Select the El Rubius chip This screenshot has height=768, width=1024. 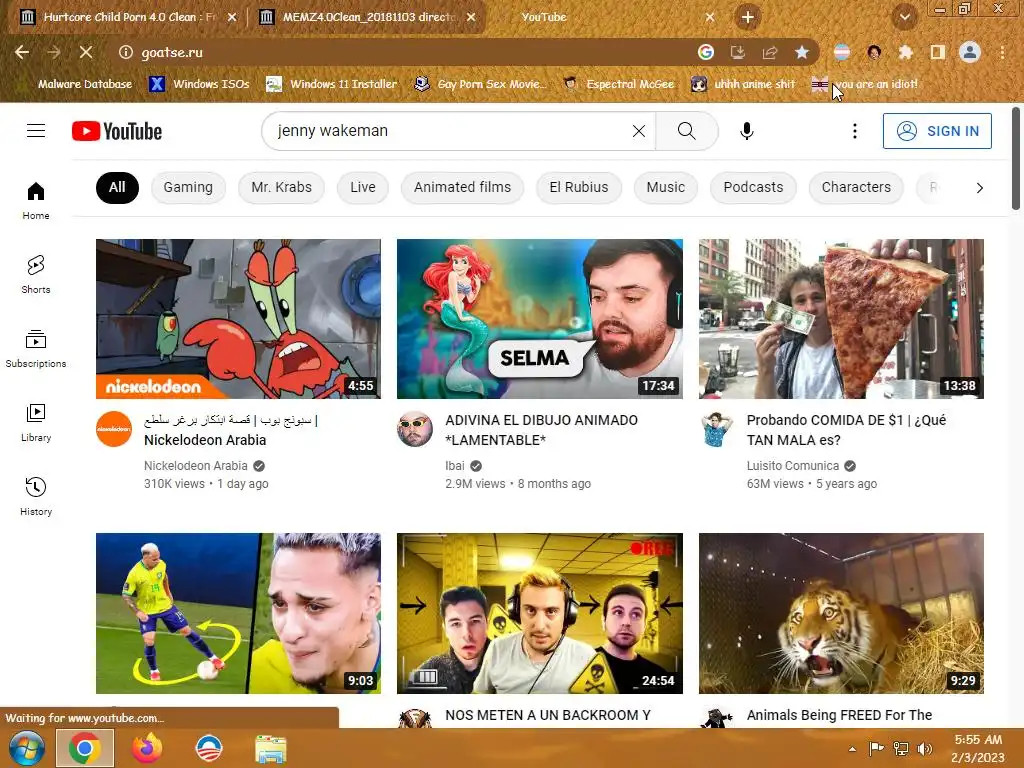[x=579, y=187]
